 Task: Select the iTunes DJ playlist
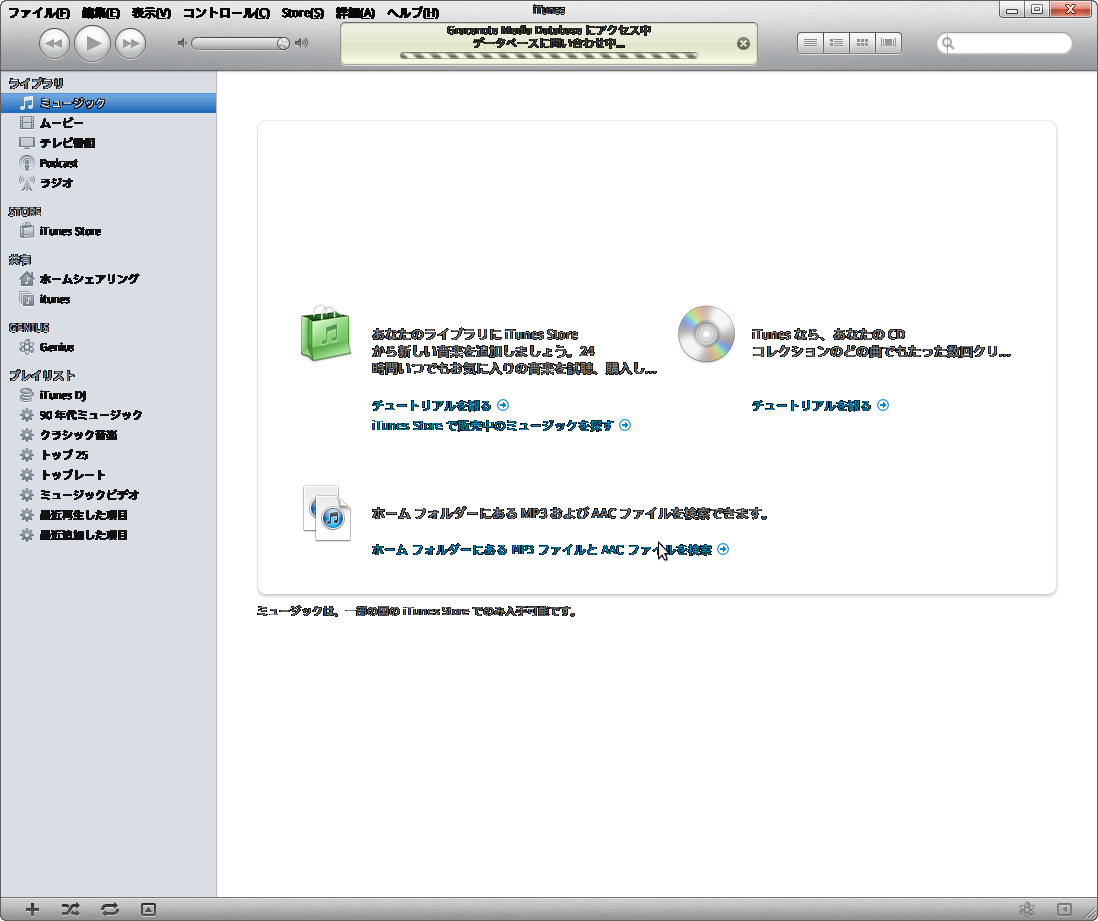tap(108, 395)
